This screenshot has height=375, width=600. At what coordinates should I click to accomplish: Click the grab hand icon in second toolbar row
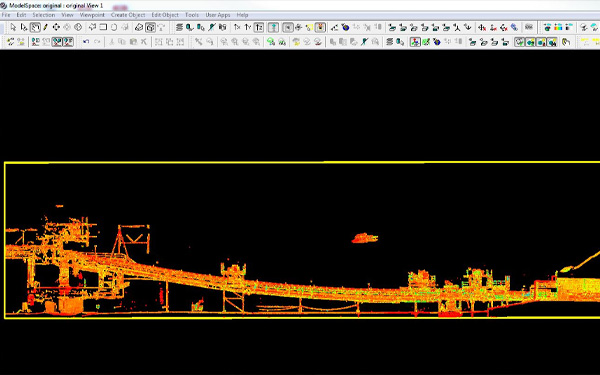point(566,42)
